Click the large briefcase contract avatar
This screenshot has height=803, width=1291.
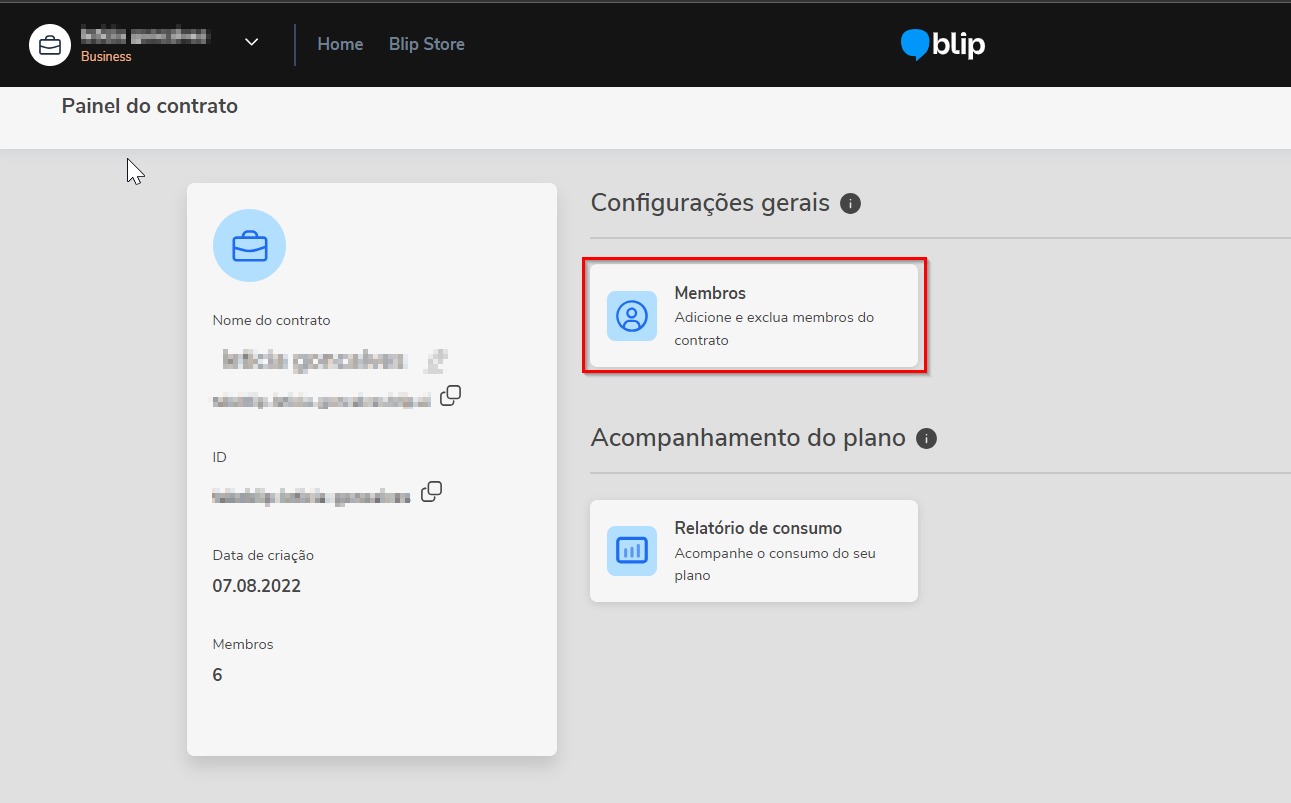pos(249,246)
